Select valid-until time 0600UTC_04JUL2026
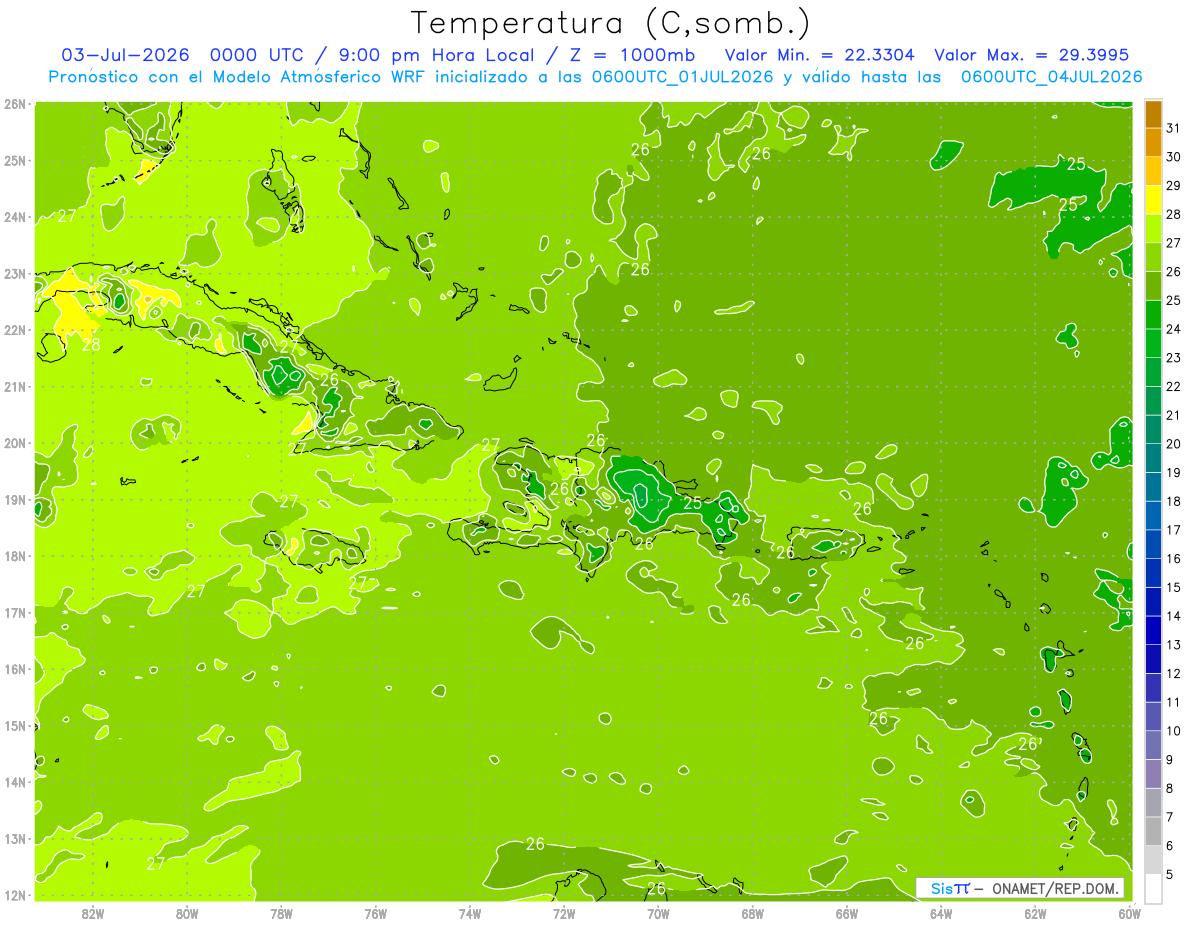This screenshot has width=1200, height=927. (1051, 76)
